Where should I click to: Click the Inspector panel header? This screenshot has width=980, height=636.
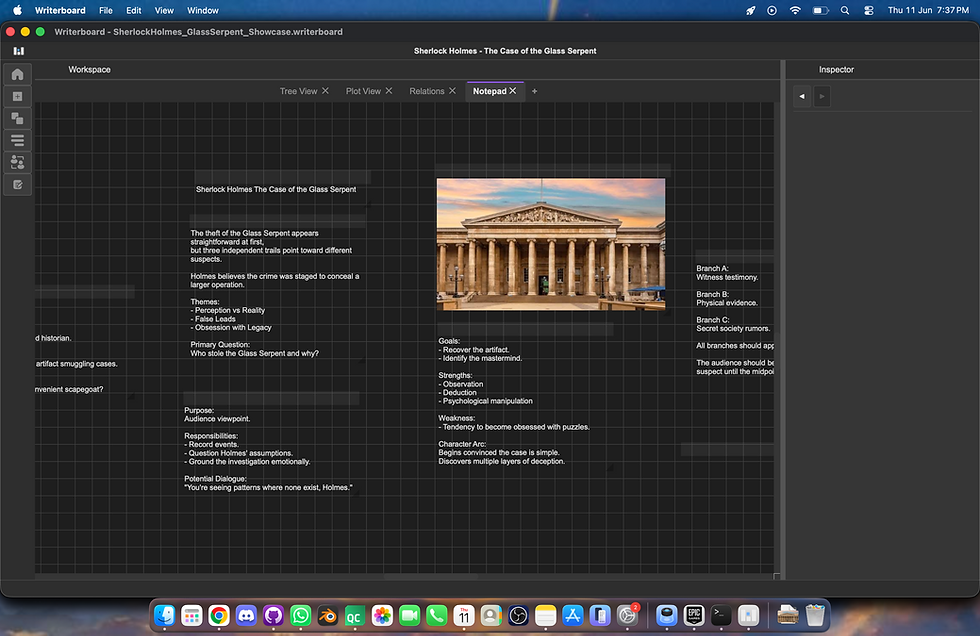tap(836, 69)
